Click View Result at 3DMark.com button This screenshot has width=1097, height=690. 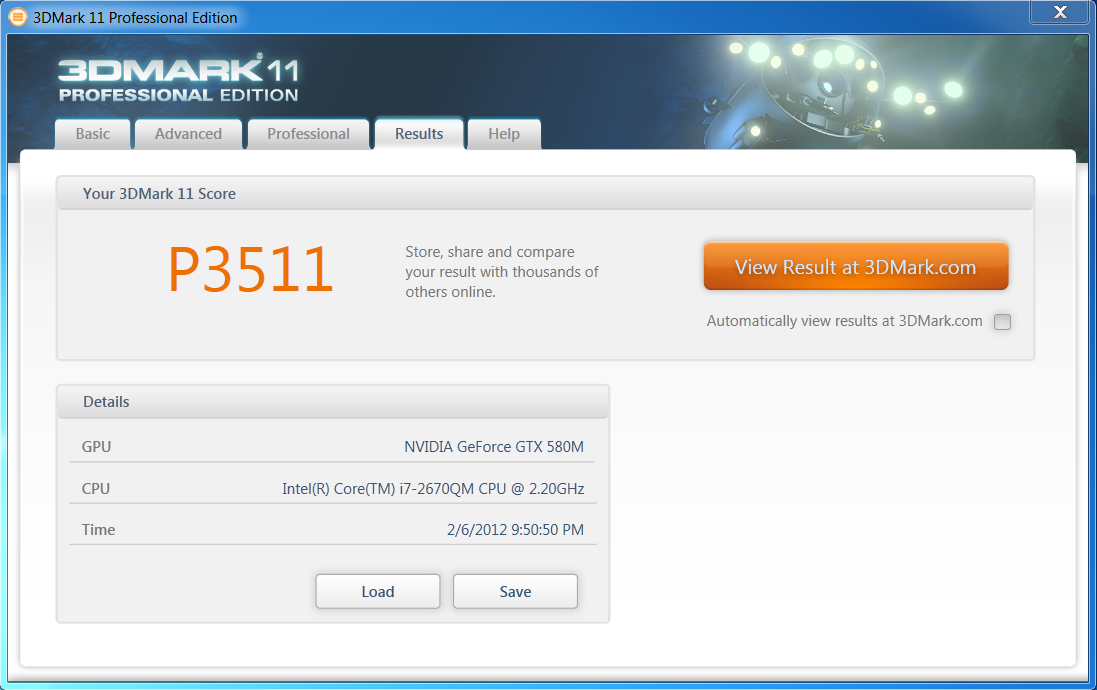click(x=856, y=267)
